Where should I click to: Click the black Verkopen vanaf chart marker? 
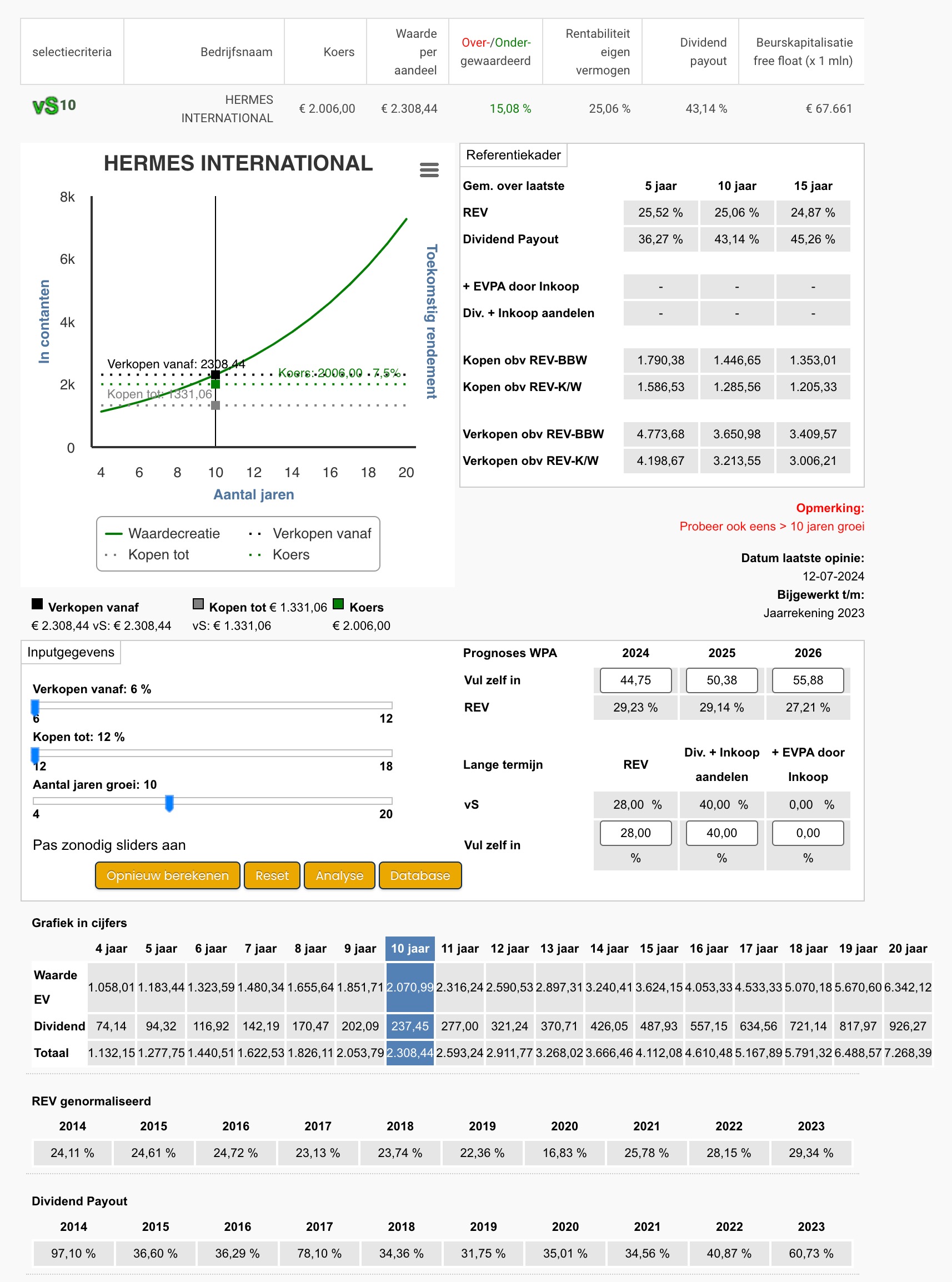click(216, 374)
